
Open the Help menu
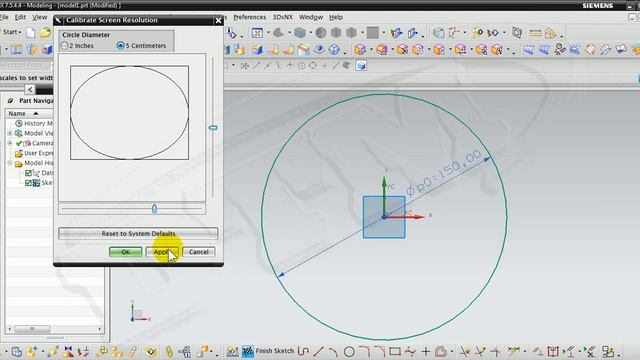(336, 17)
